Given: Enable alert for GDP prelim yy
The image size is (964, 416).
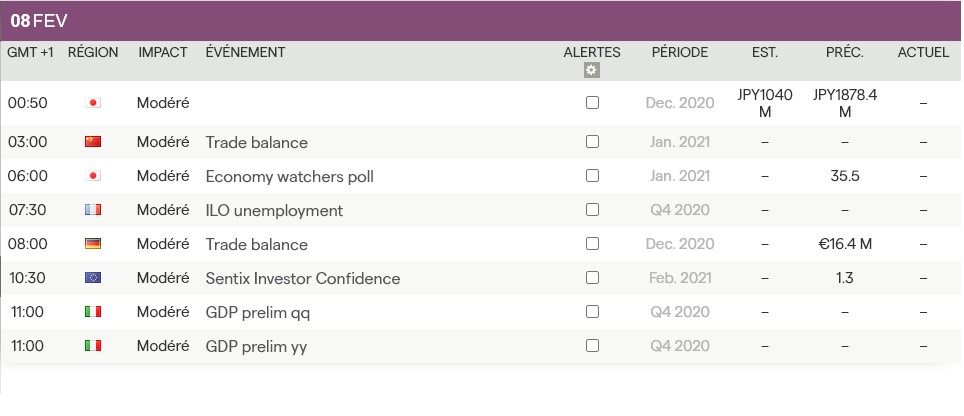Looking at the screenshot, I should click(592, 346).
